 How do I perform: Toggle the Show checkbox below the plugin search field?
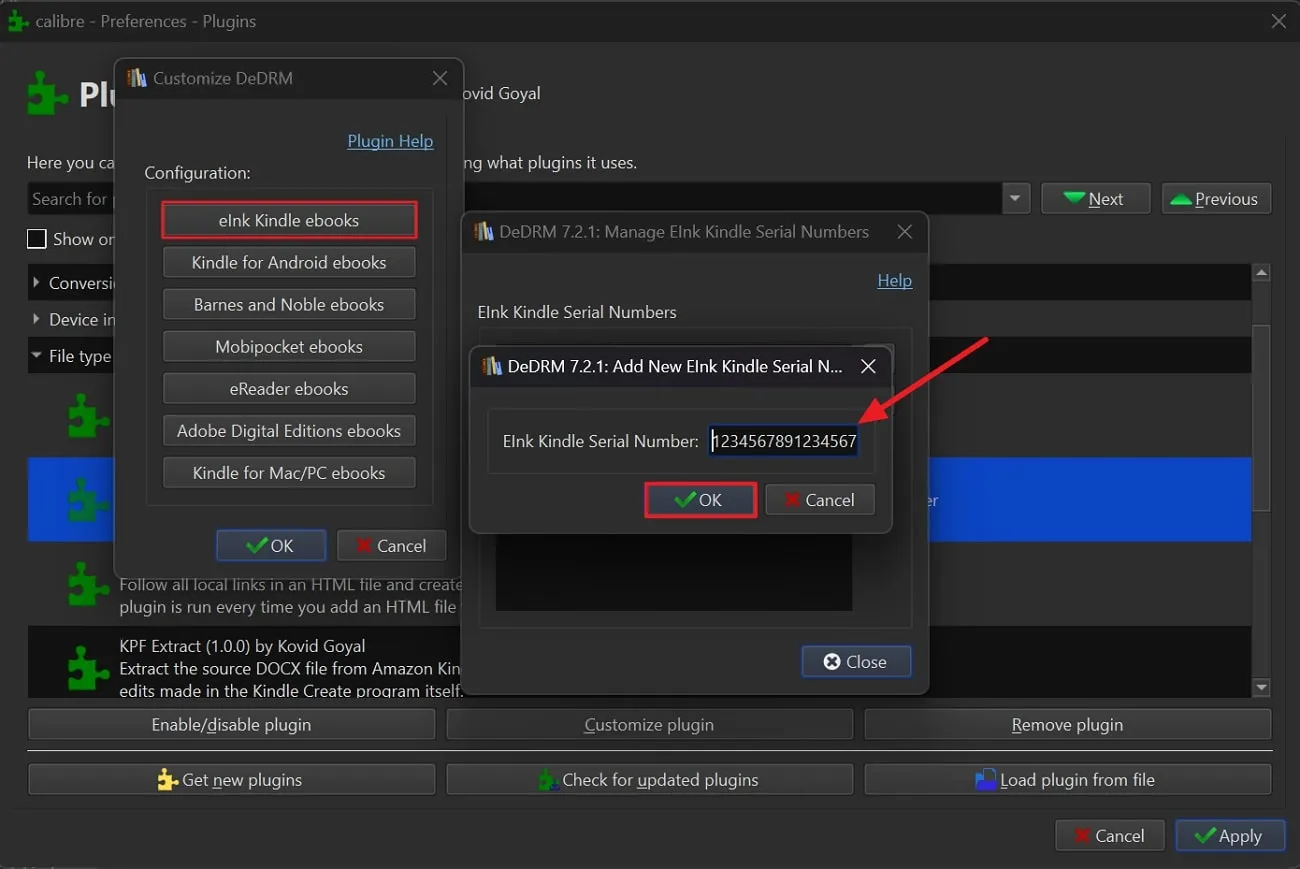point(37,239)
